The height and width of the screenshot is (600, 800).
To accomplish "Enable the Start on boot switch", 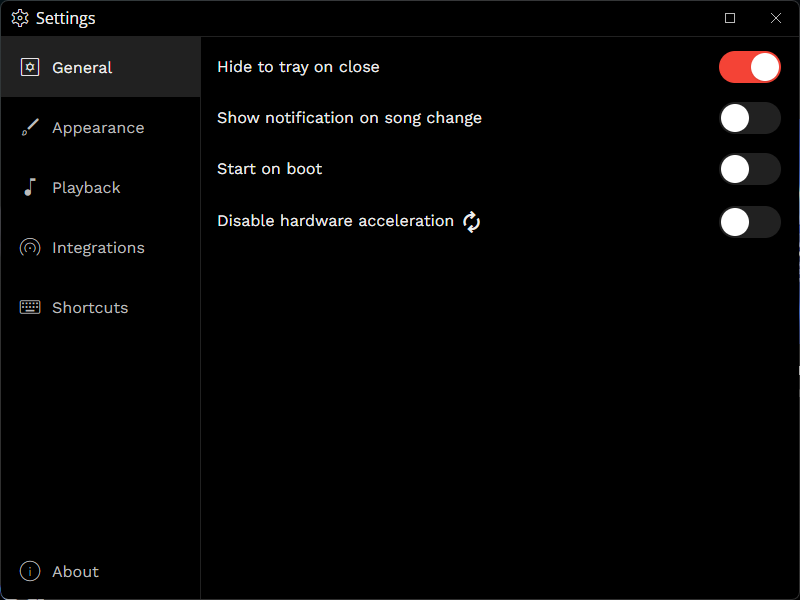I will pyautogui.click(x=749, y=169).
